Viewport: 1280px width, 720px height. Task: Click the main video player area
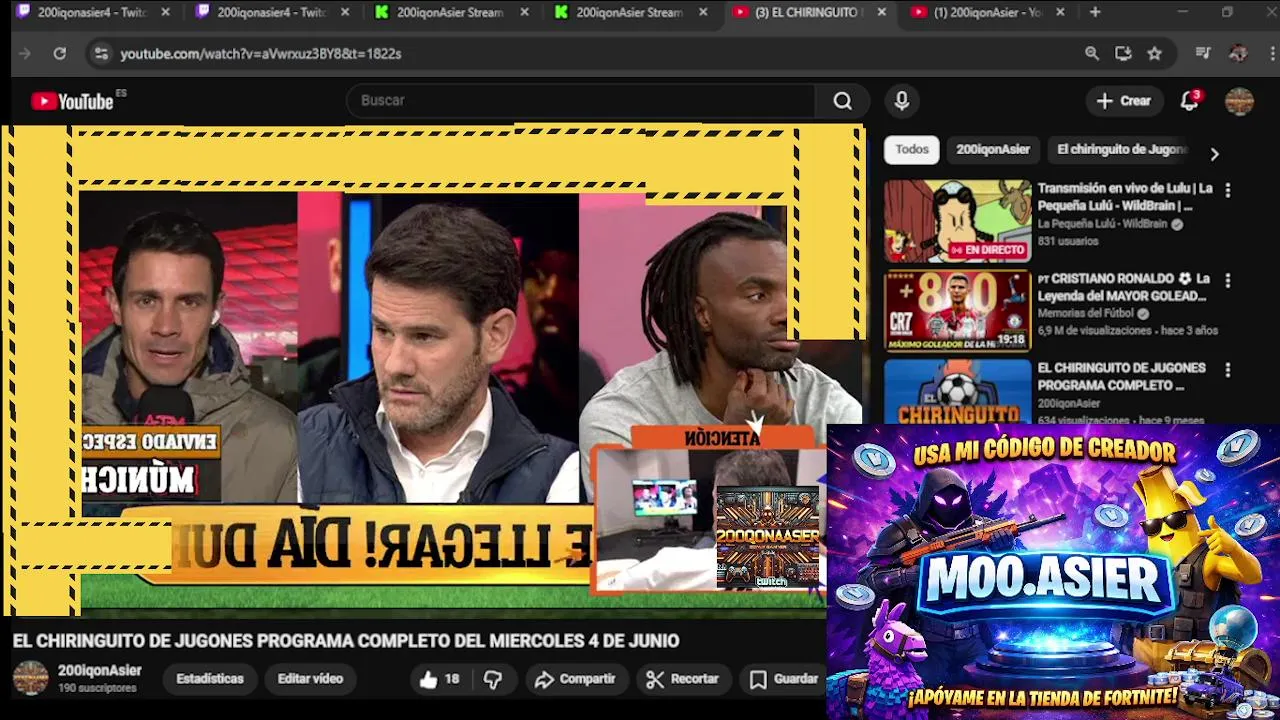(433, 370)
